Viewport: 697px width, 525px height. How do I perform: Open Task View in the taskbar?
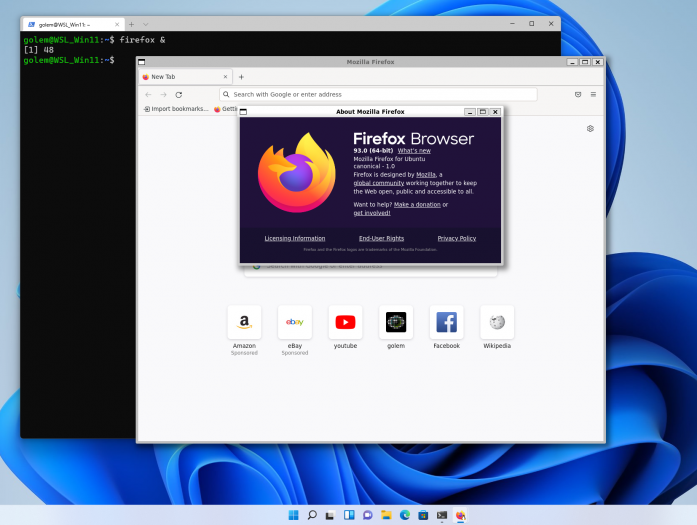pyautogui.click(x=330, y=515)
